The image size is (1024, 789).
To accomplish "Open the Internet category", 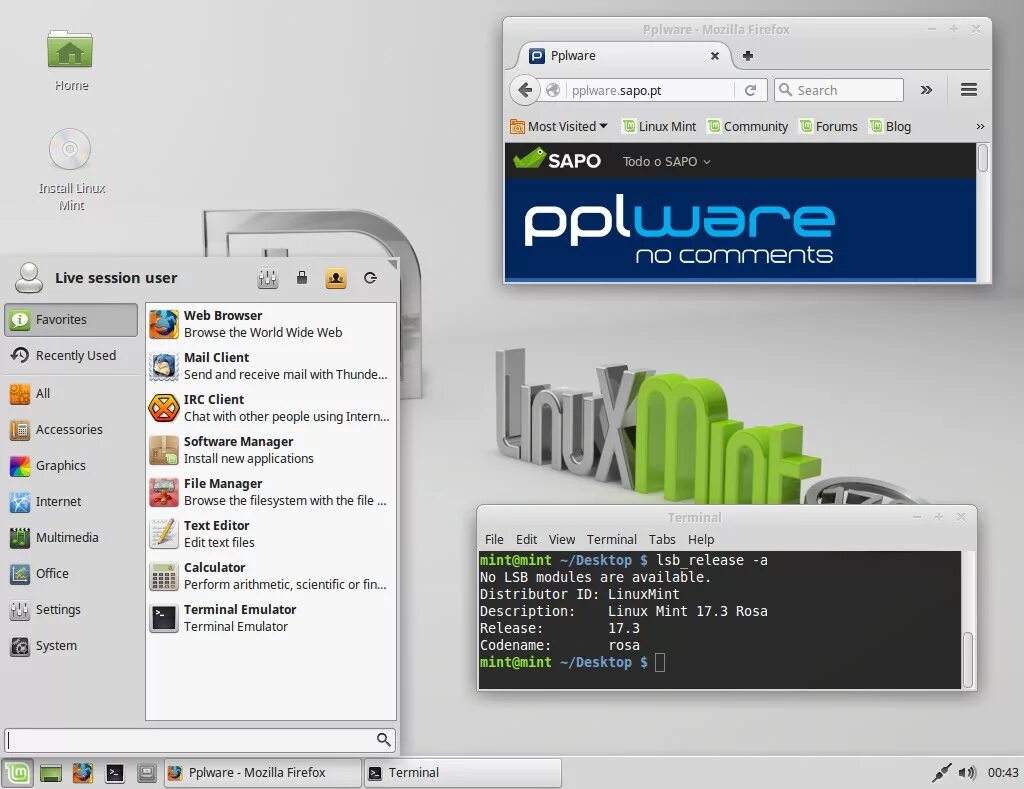I will (x=71, y=502).
